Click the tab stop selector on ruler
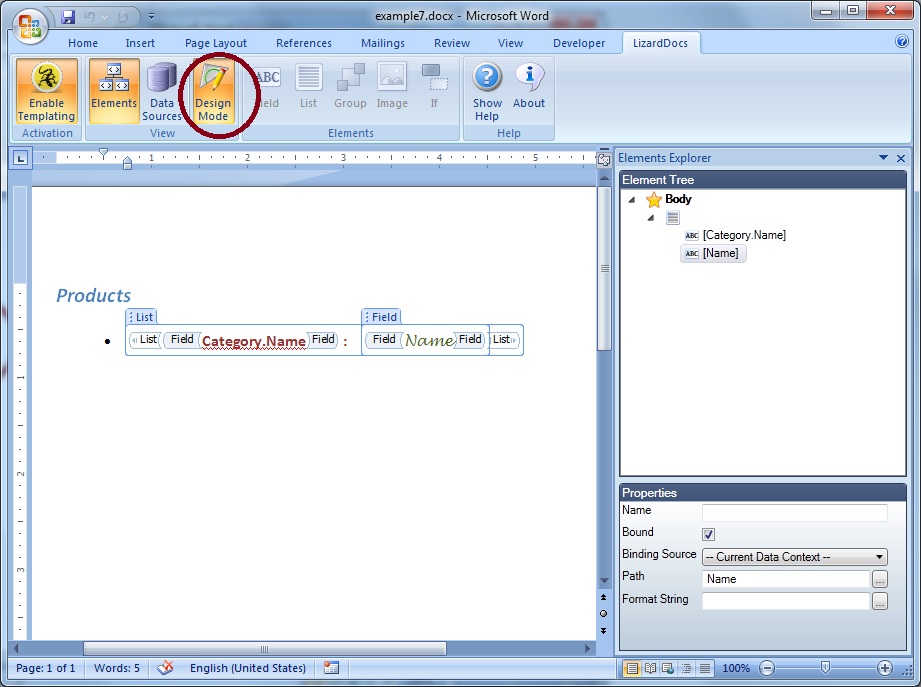The image size is (921, 687). click(21, 157)
